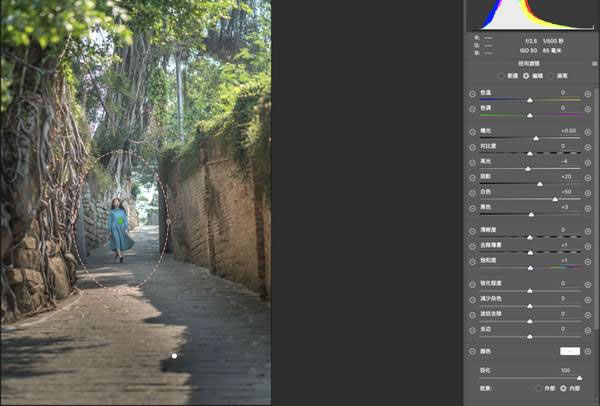Select the 画笔 (Brush) radio option

tap(551, 76)
